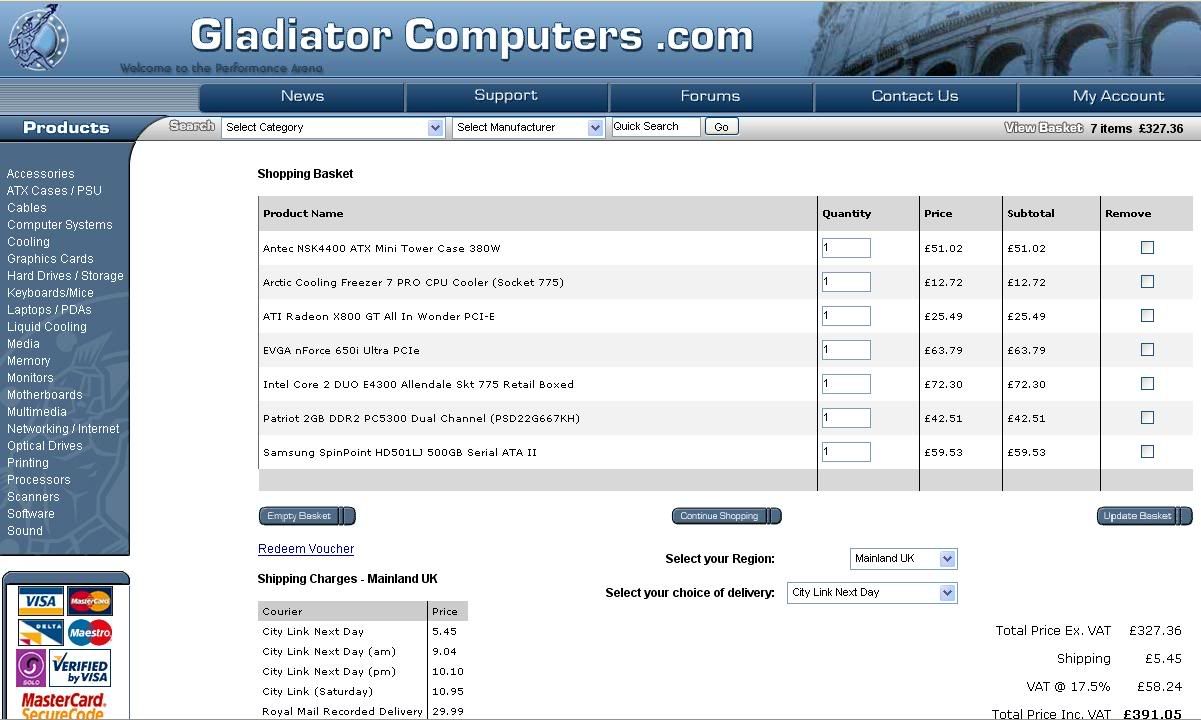The image size is (1201, 720).
Task: Click the Delta card icon
Action: pos(41,633)
